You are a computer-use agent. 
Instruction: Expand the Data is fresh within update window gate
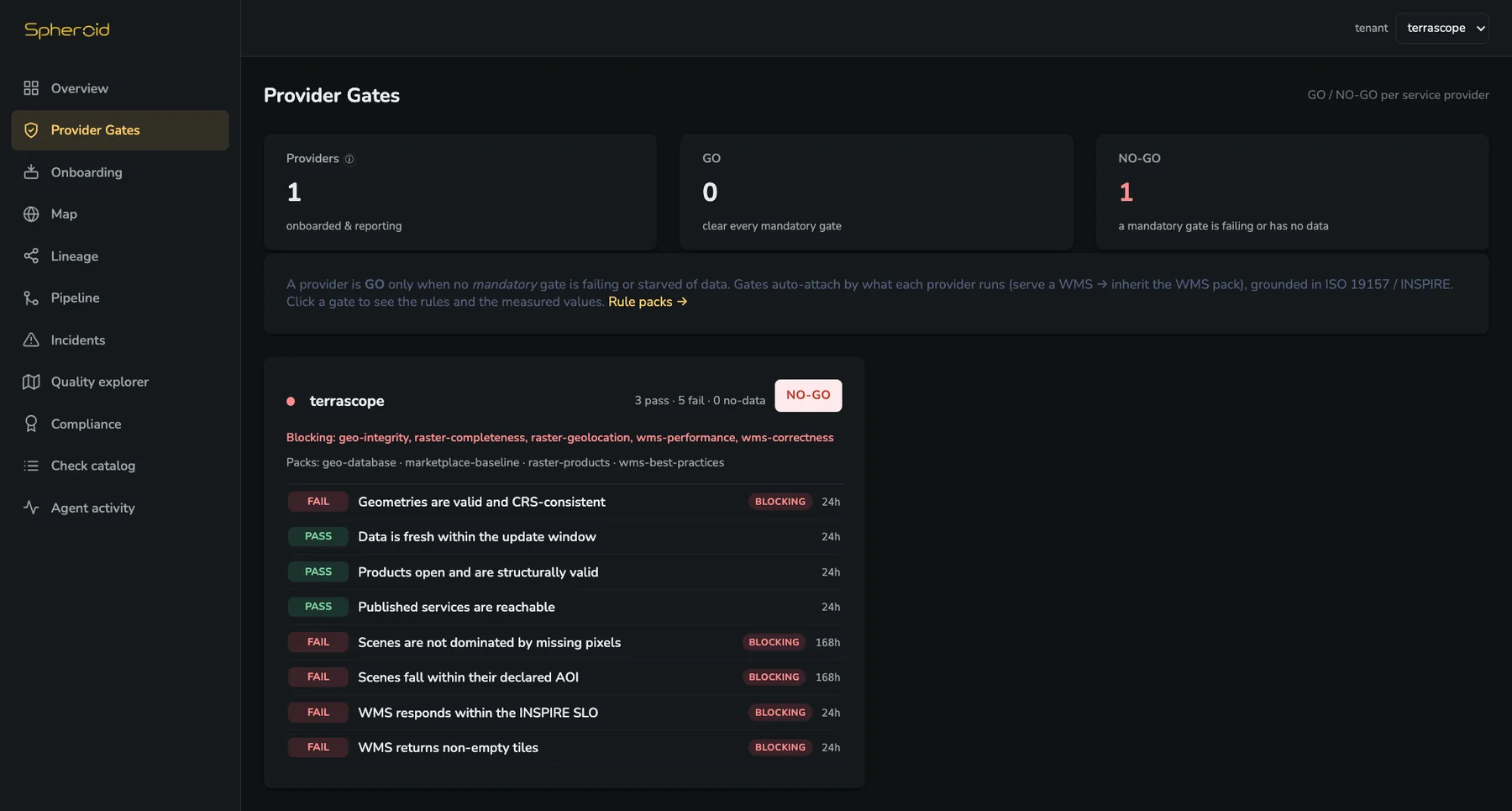pos(564,536)
